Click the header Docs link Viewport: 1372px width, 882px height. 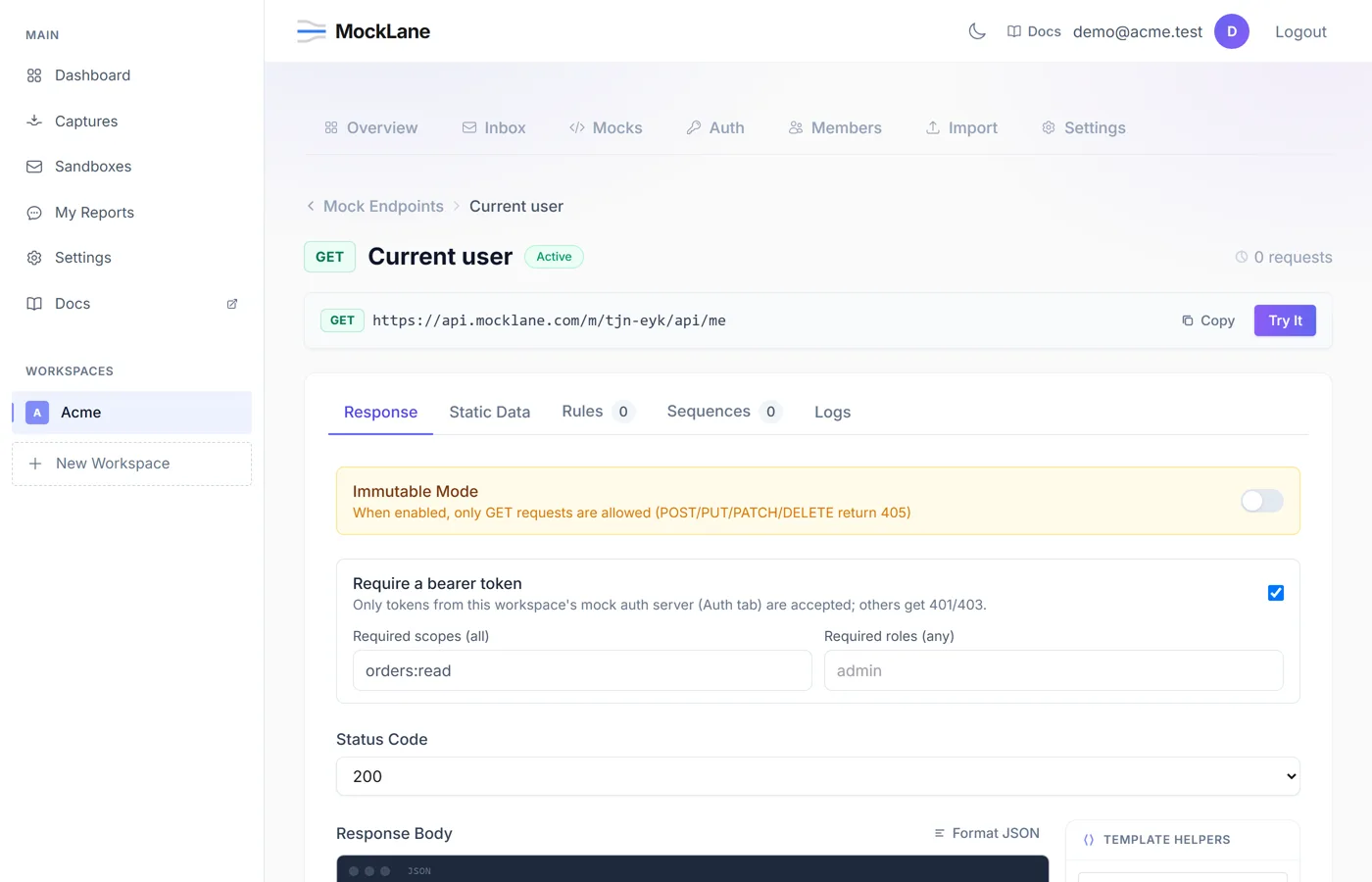[1034, 31]
